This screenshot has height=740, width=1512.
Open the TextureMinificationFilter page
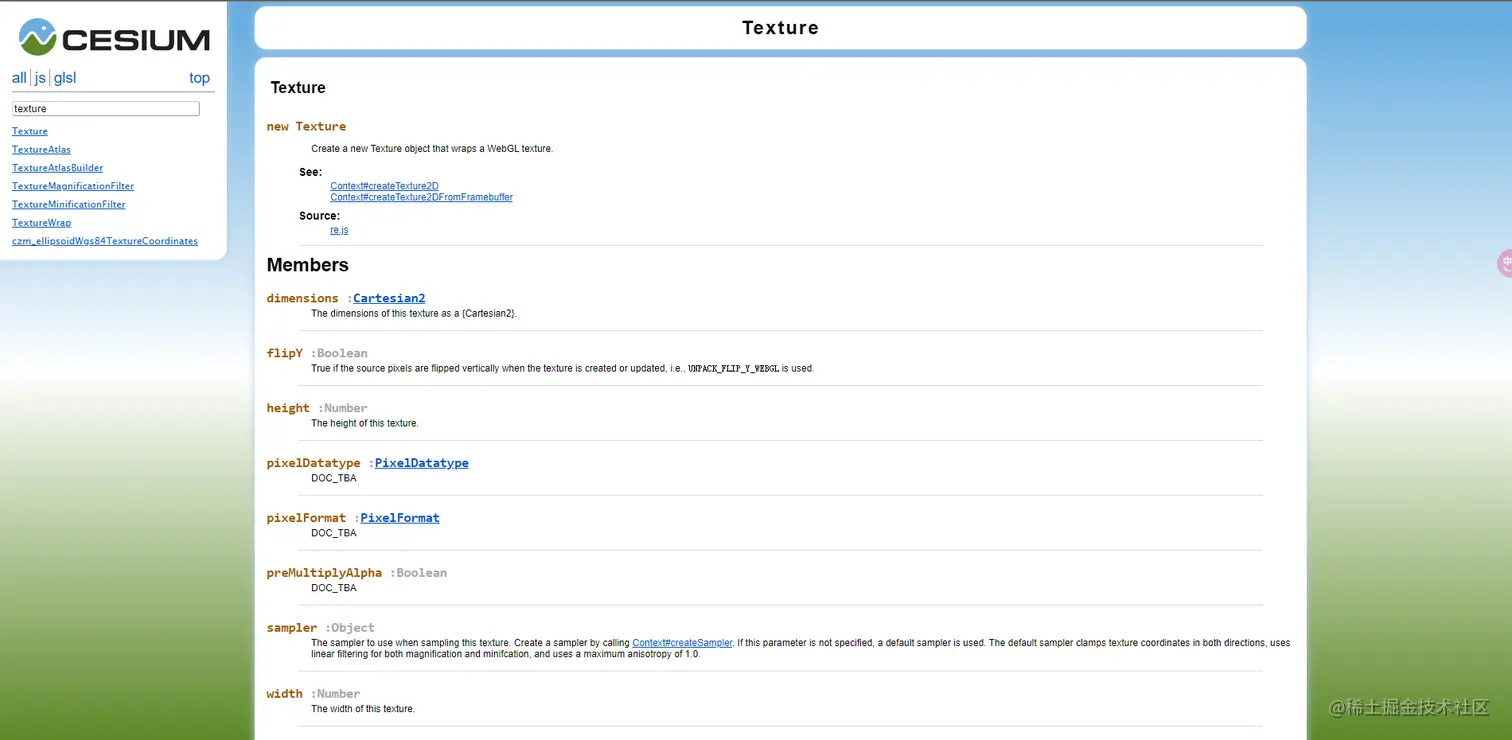point(68,204)
